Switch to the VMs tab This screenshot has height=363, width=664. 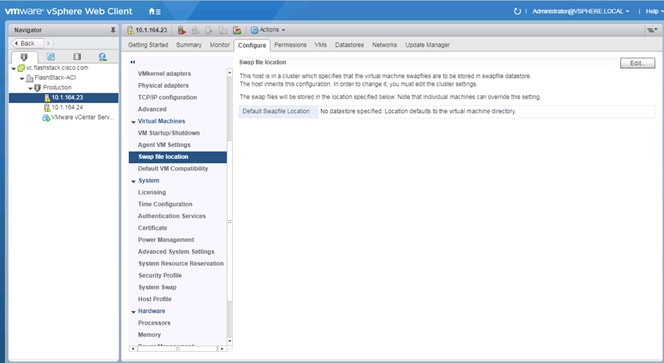[x=321, y=45]
